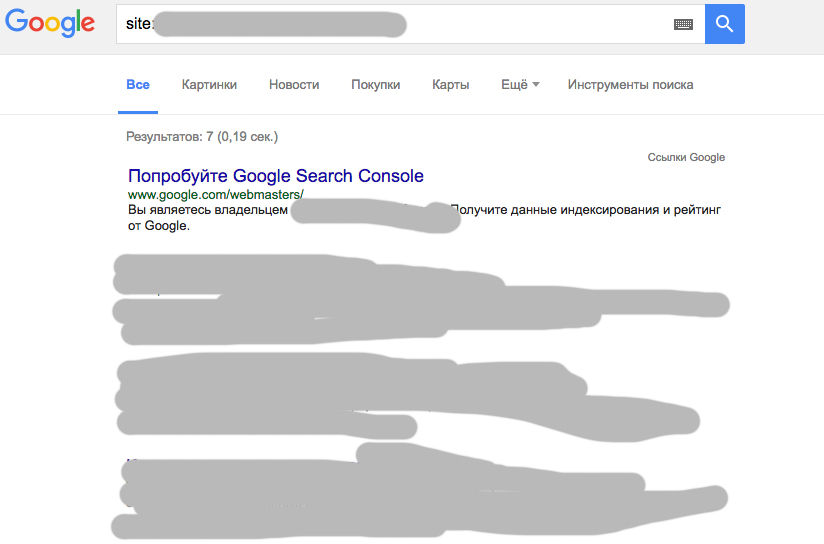Click the Результатов: 7 count text
Viewport: 824px width, 544px height.
(202, 137)
